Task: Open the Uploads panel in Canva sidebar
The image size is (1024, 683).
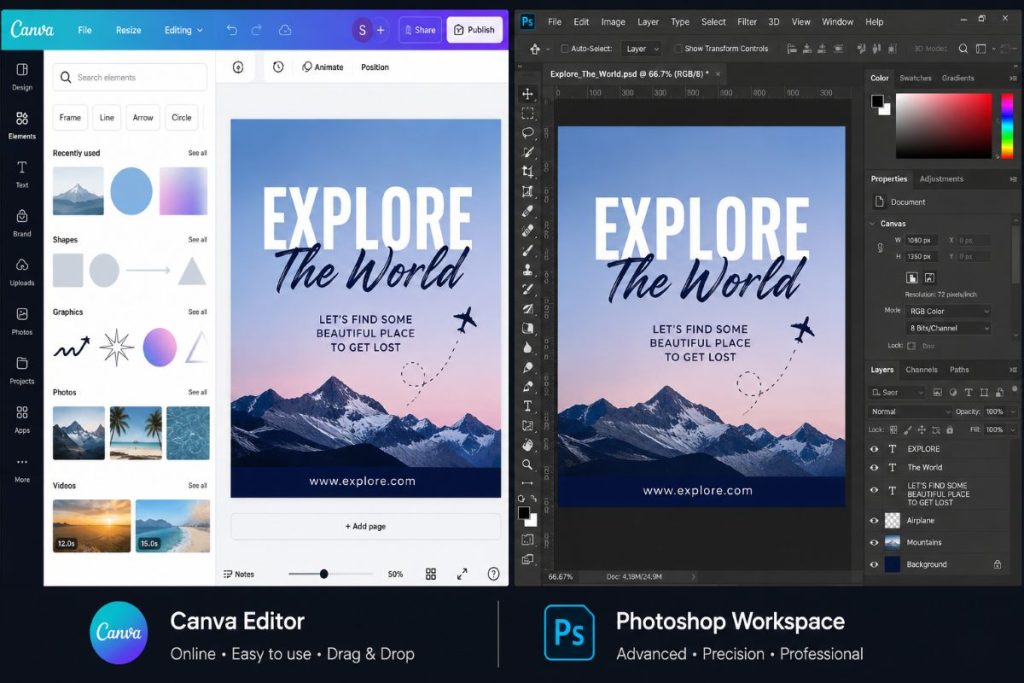Action: [22, 272]
